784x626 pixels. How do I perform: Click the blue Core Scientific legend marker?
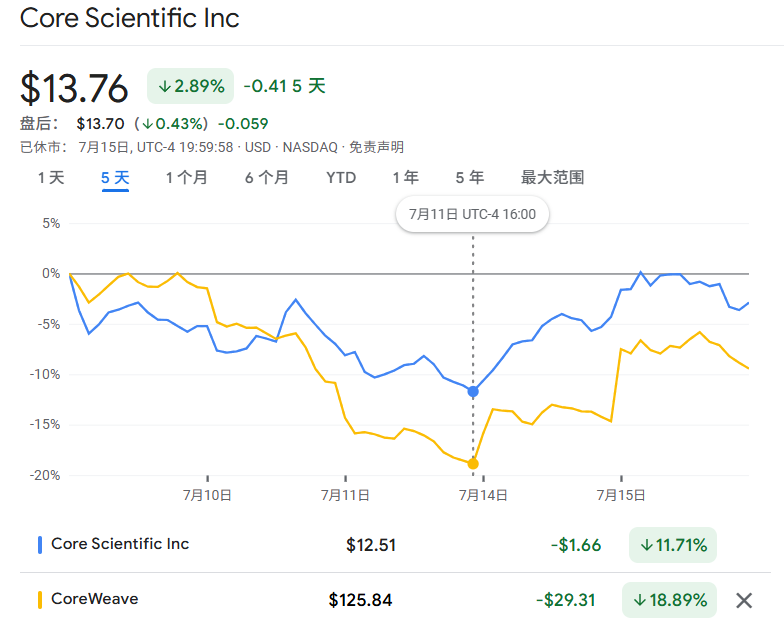(39, 545)
